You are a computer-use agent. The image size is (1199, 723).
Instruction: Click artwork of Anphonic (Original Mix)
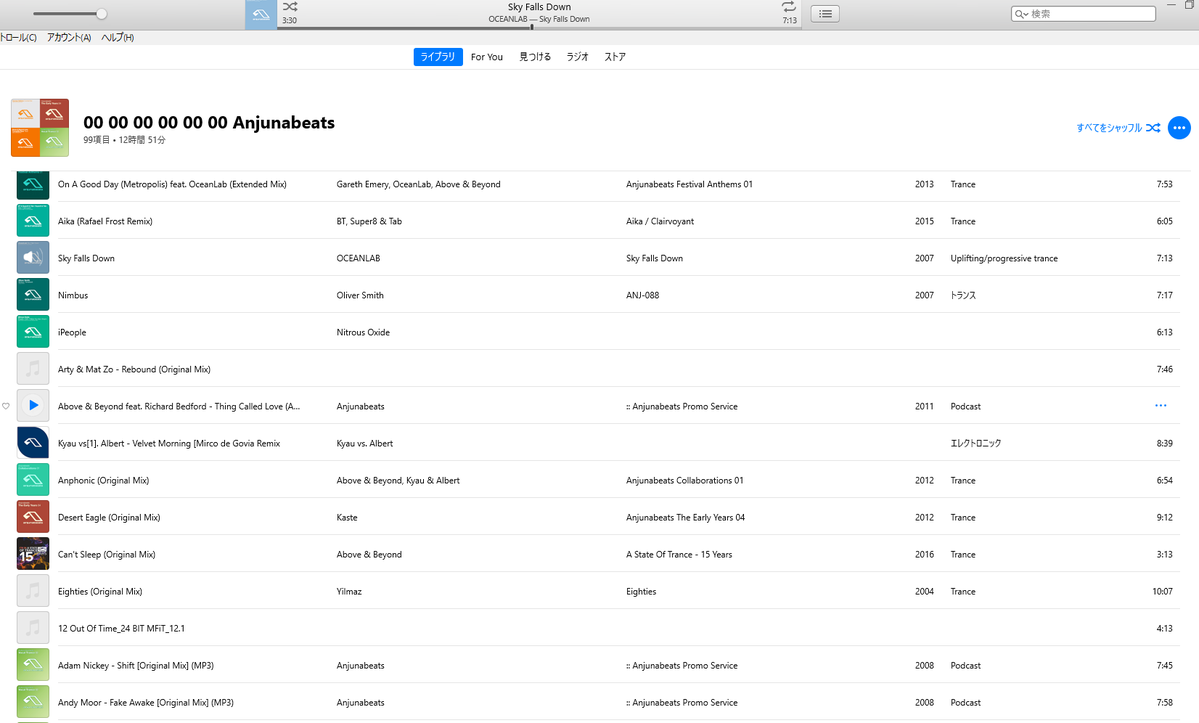pos(33,480)
